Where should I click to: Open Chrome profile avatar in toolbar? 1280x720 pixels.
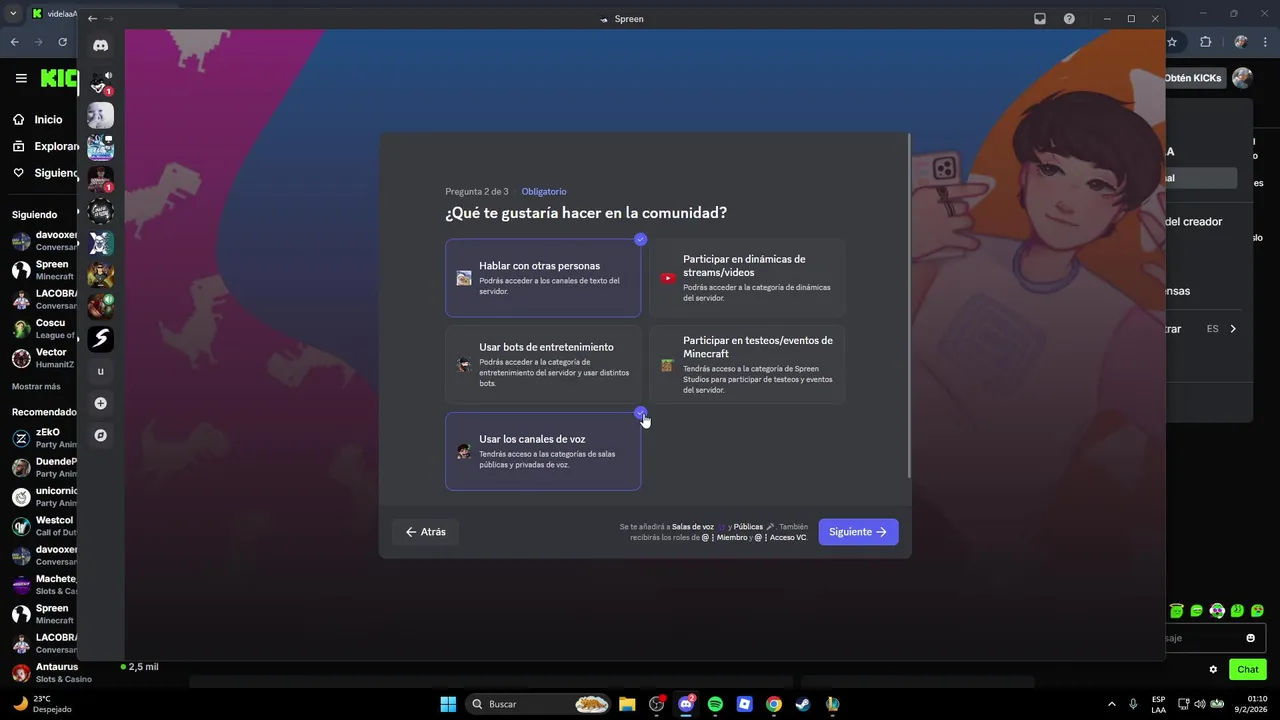[1241, 42]
